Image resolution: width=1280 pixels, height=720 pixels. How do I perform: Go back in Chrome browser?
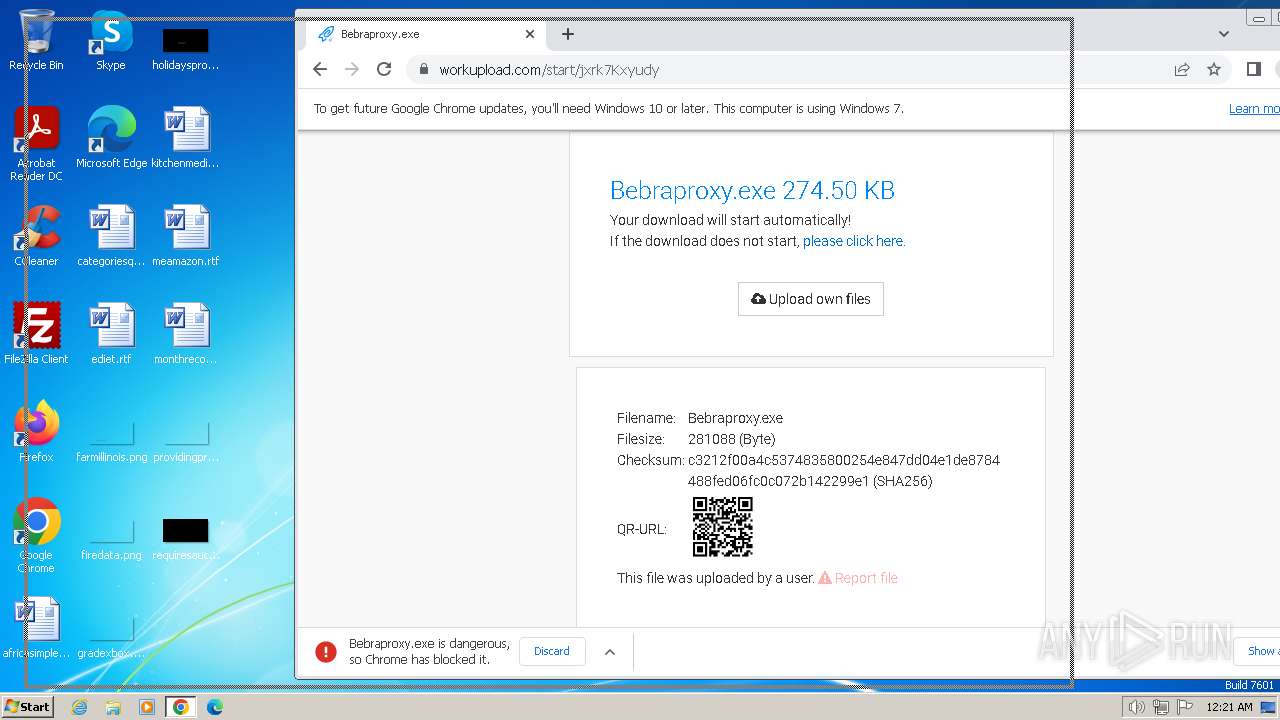pos(320,69)
